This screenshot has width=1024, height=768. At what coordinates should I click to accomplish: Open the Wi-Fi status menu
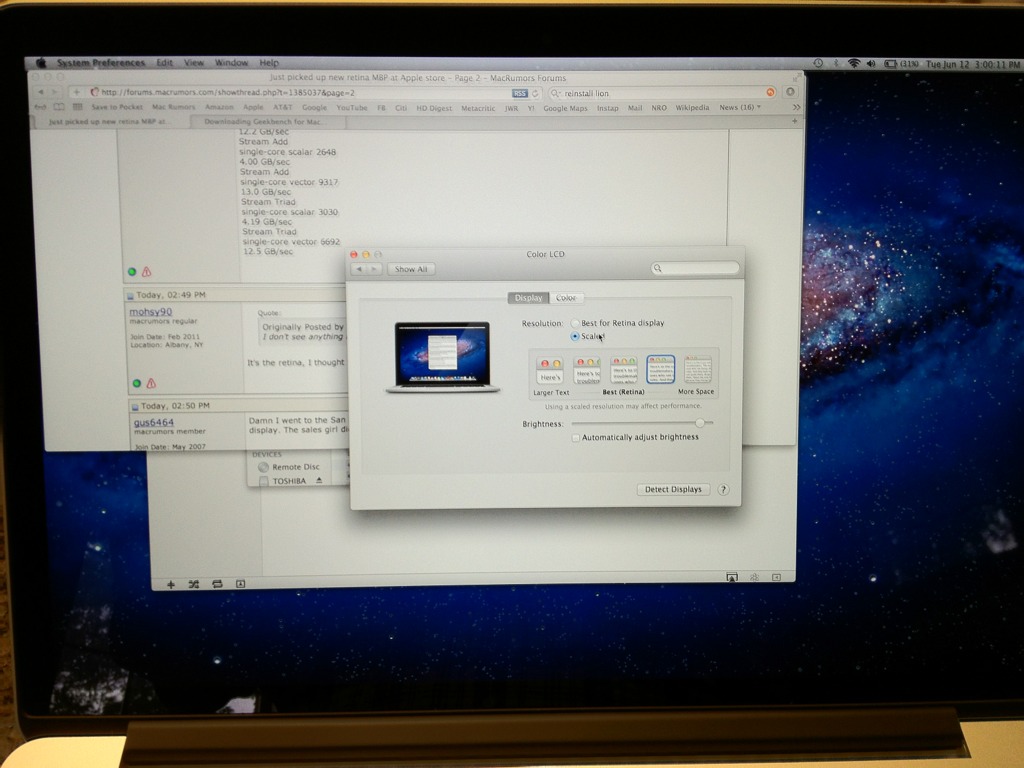(x=854, y=63)
